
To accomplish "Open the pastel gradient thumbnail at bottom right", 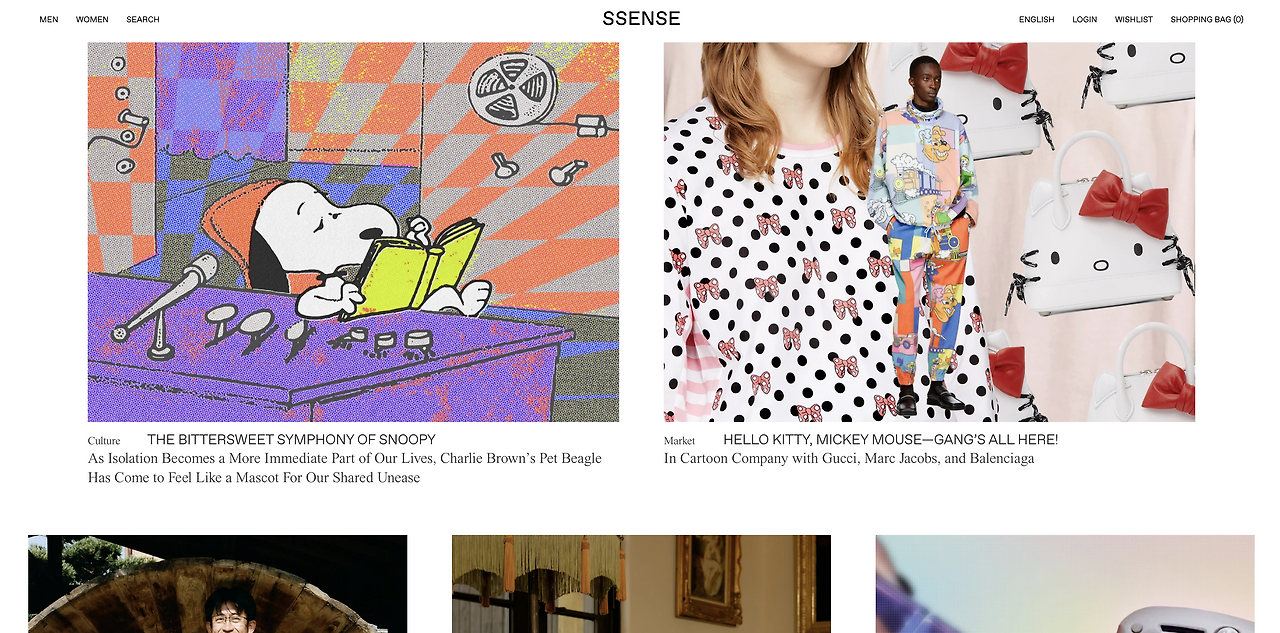I will click(1065, 584).
